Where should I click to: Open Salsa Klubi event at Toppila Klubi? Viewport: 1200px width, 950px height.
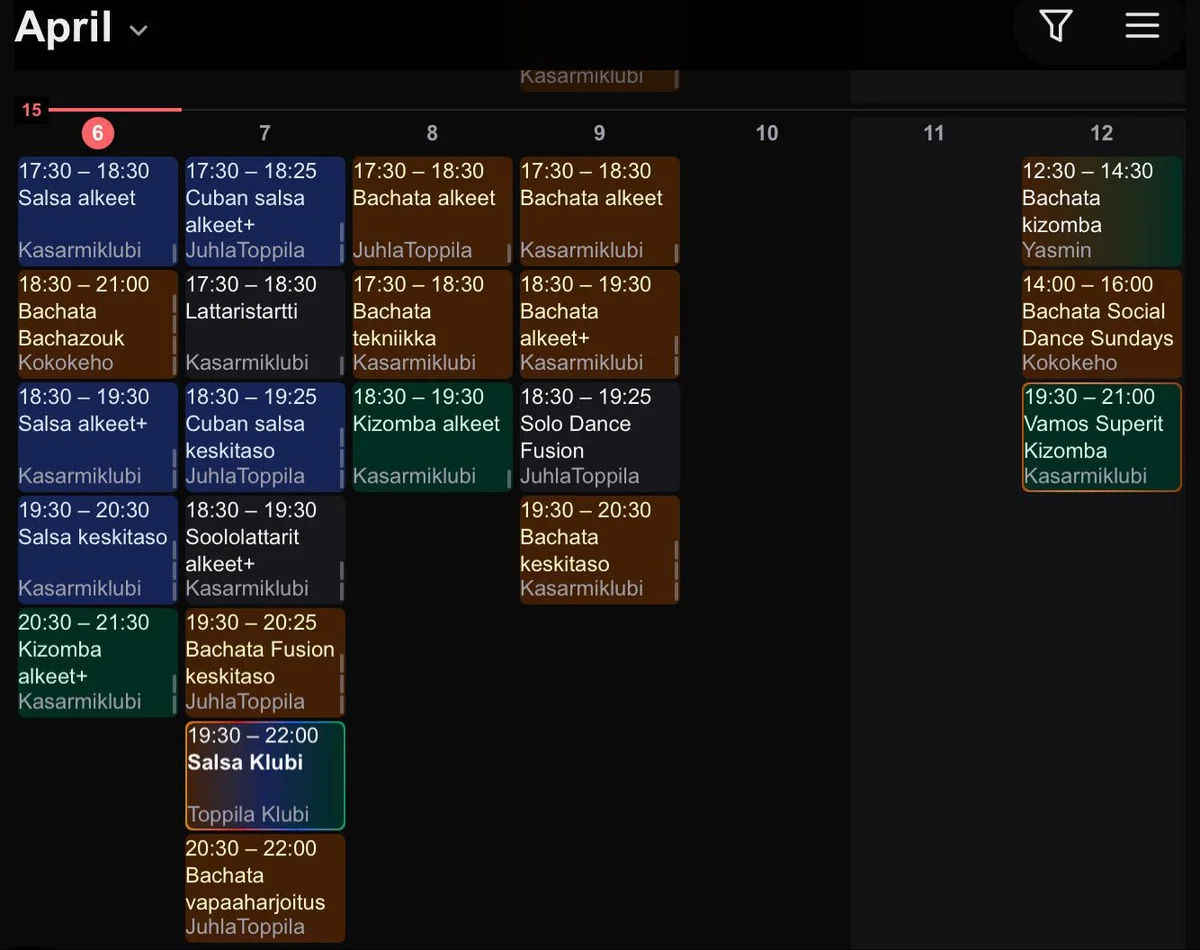(x=265, y=775)
